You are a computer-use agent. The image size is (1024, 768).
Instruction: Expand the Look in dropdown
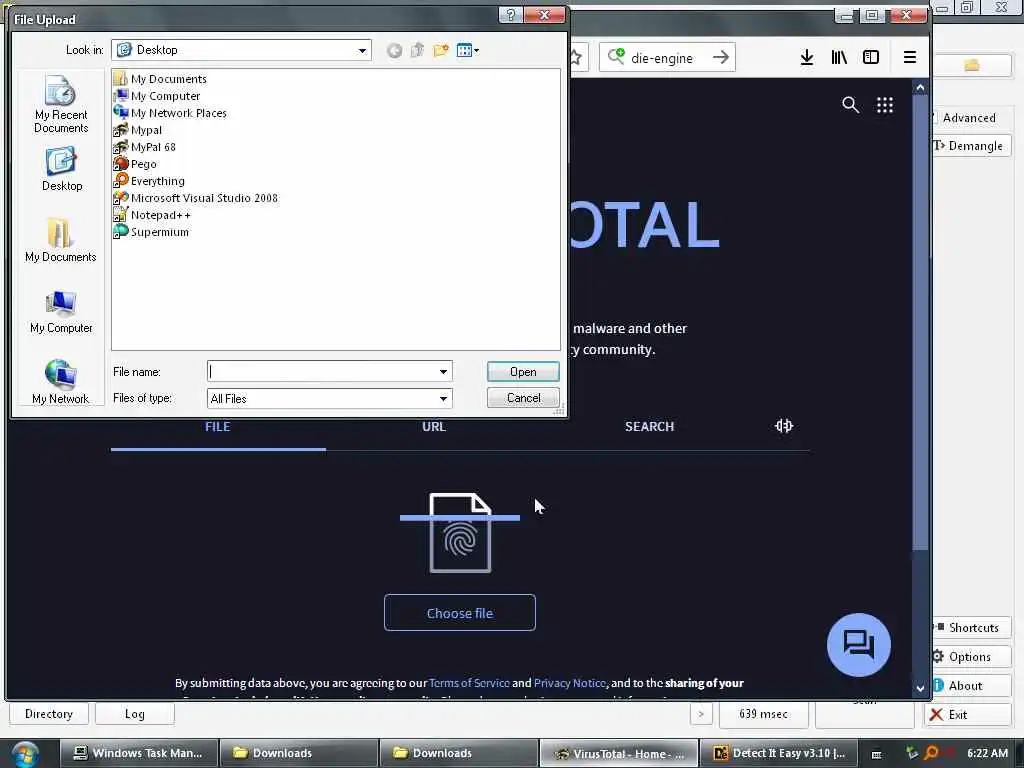pos(362,50)
